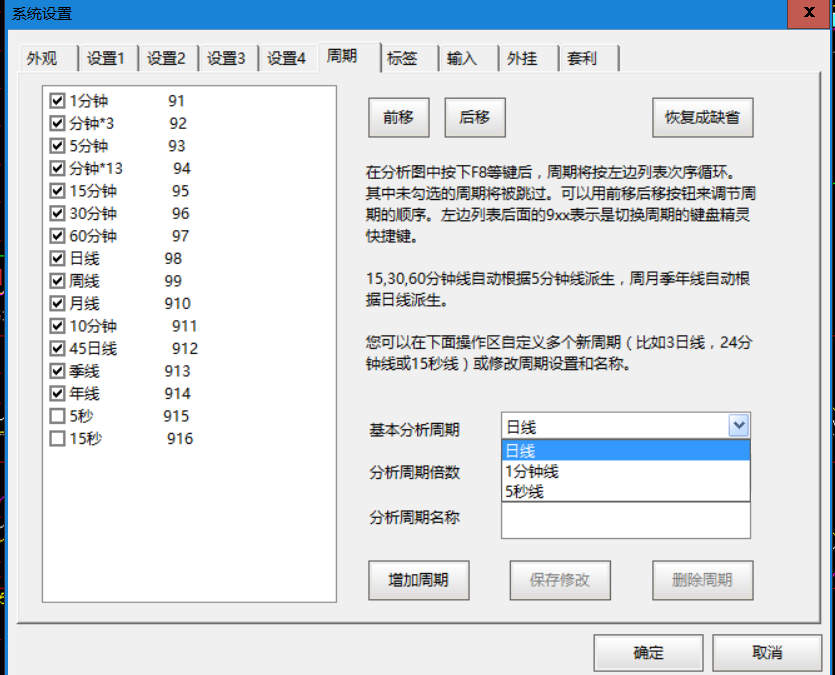Click the 增加周期 button
Viewport: 835px width, 675px height.
418,580
